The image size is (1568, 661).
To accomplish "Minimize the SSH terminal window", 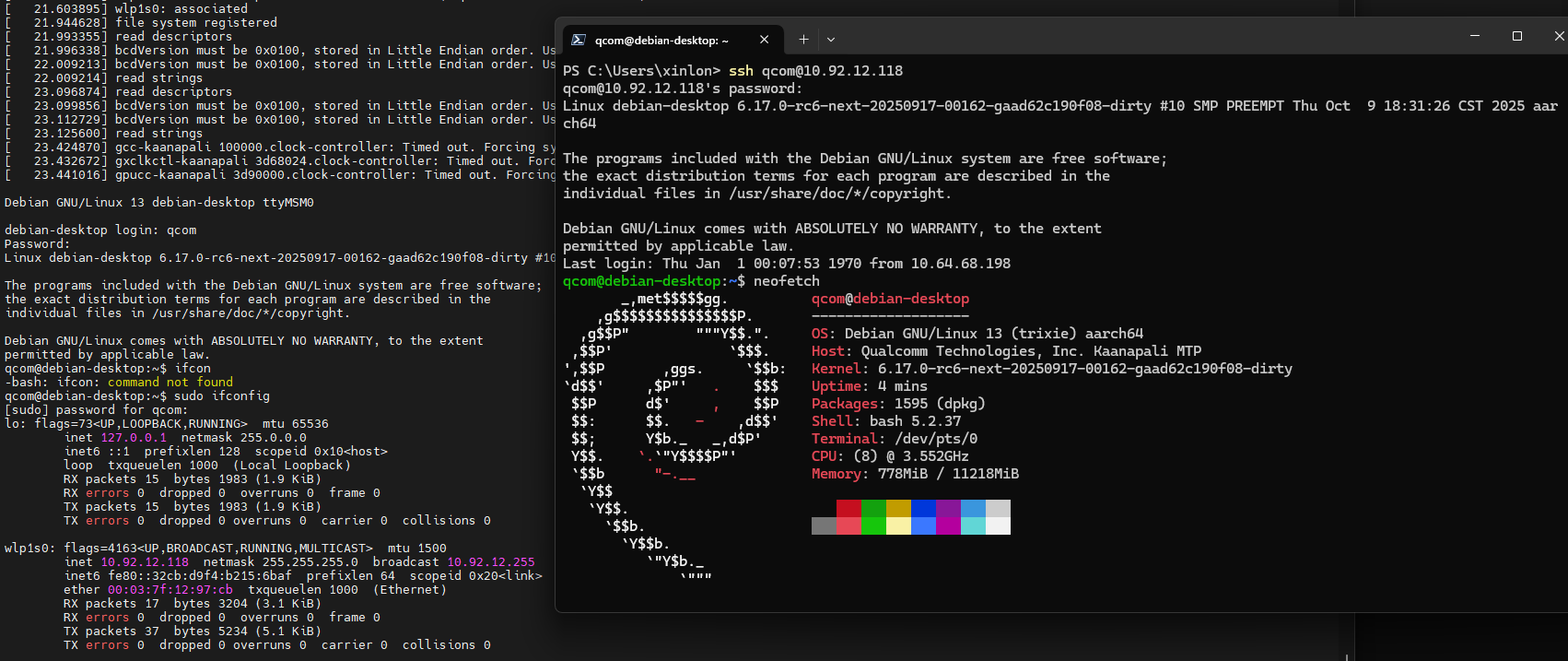I will click(x=1474, y=36).
